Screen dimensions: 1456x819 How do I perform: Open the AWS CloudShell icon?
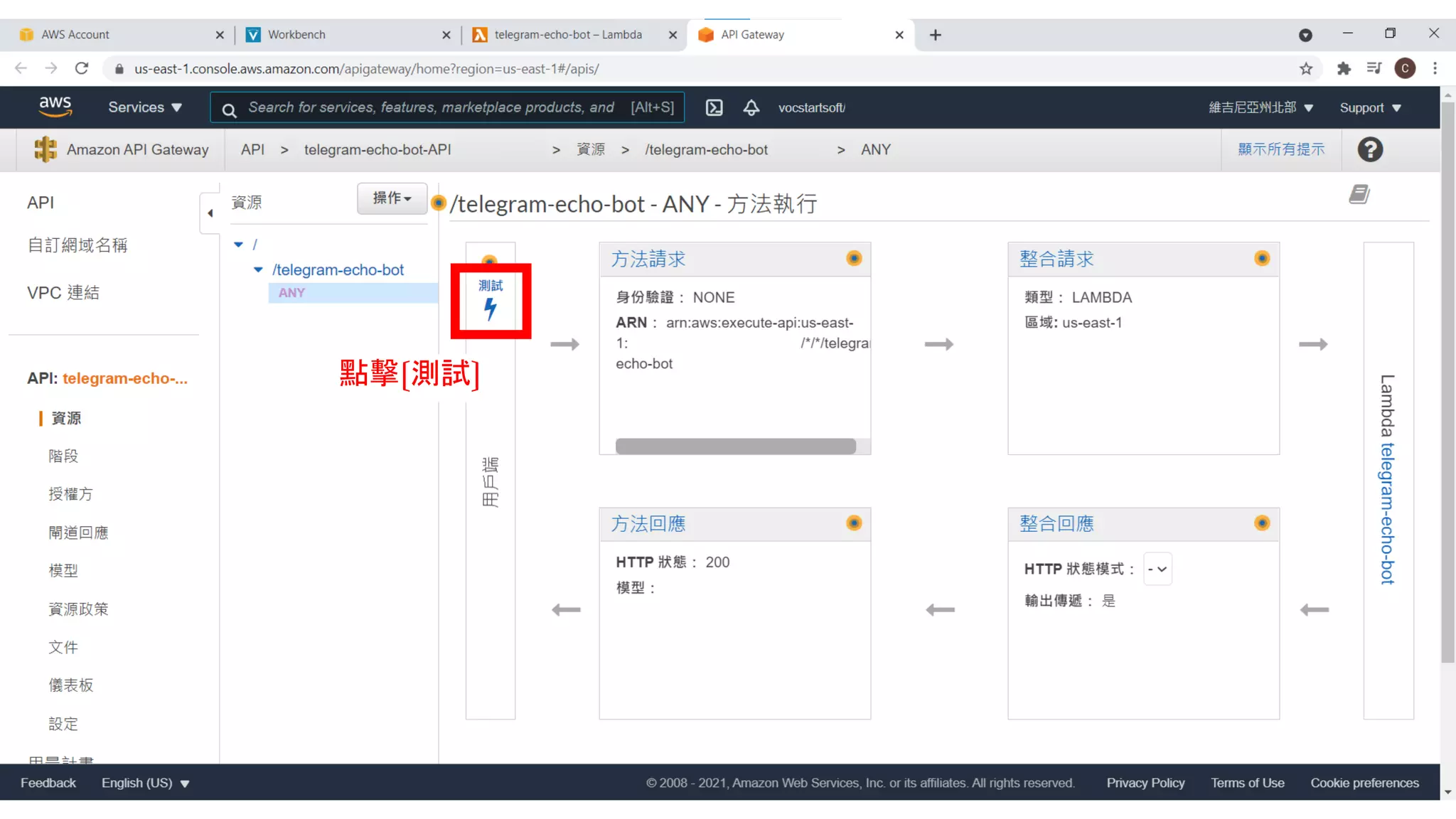714,107
